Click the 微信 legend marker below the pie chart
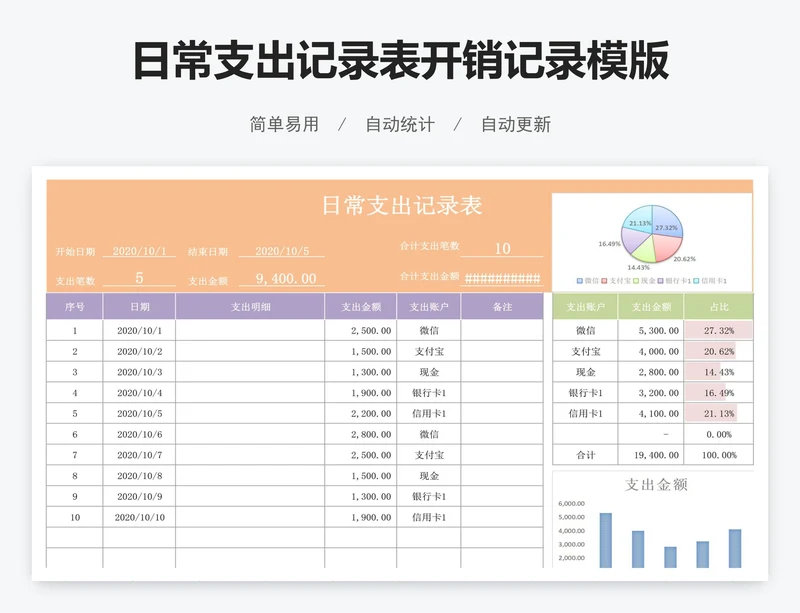The width and height of the screenshot is (800, 613). pyautogui.click(x=579, y=280)
